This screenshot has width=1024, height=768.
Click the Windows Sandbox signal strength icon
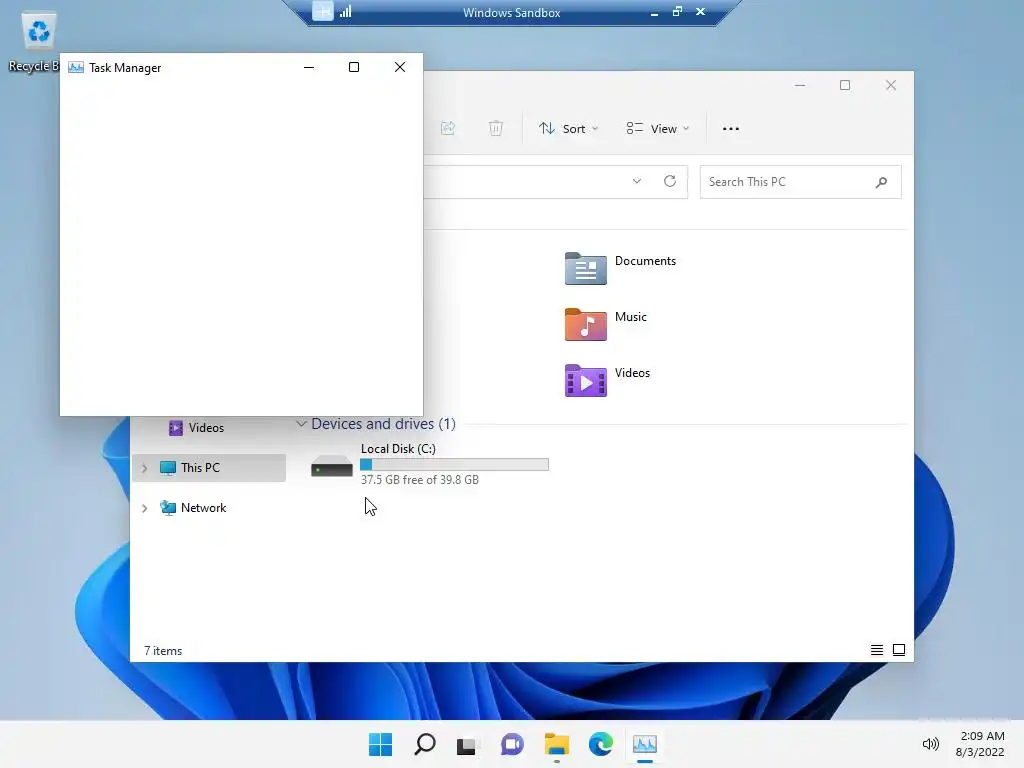(x=345, y=11)
